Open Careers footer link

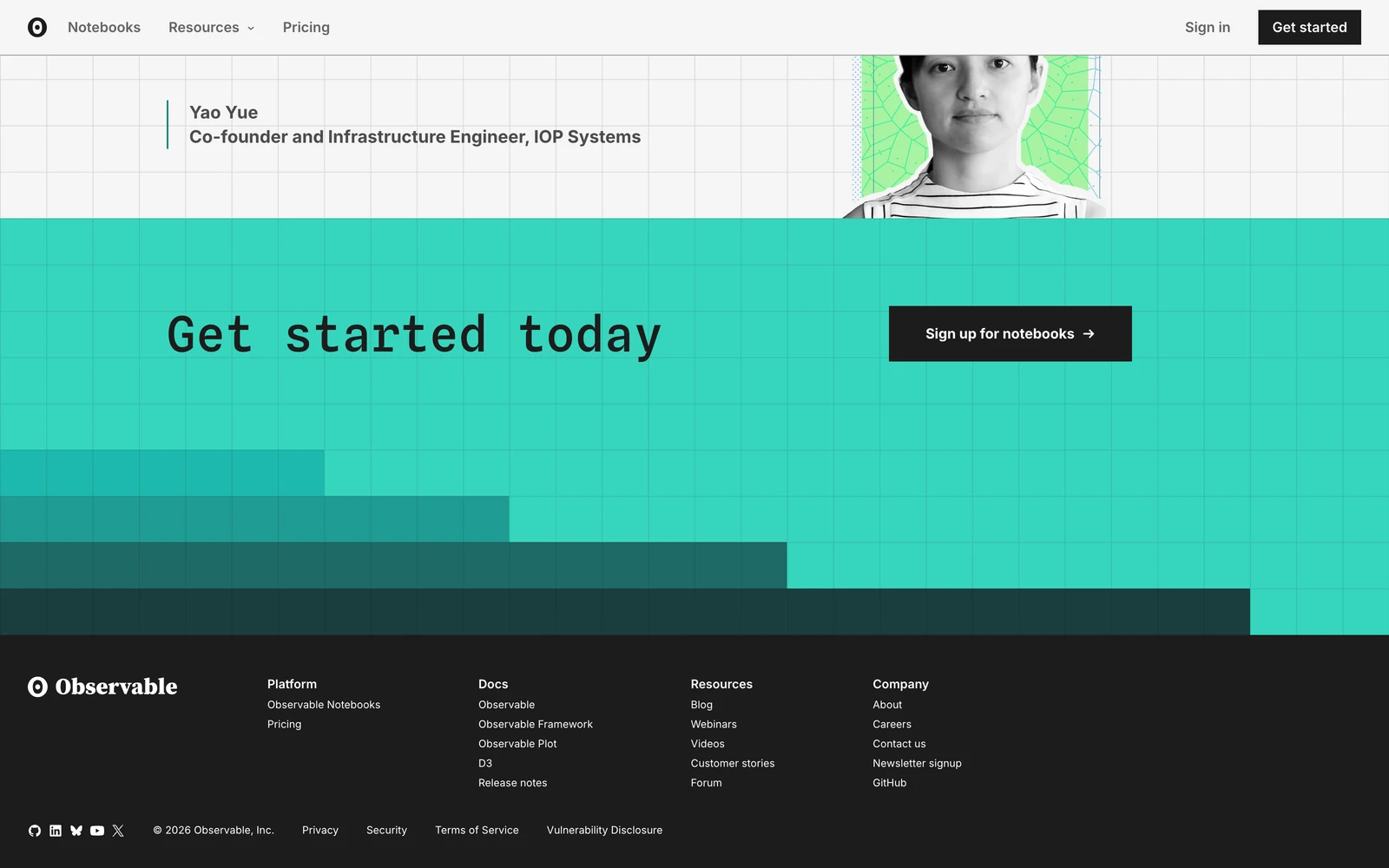pyautogui.click(x=892, y=724)
